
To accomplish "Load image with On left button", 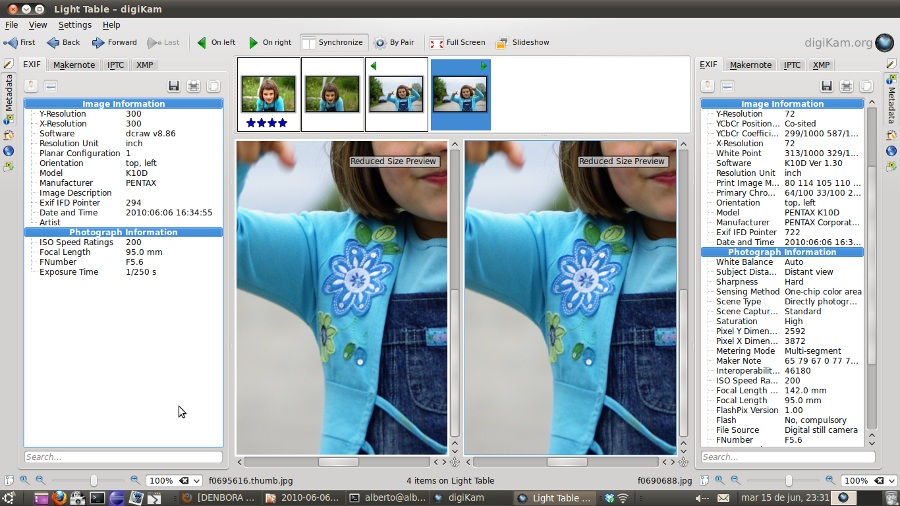I will (216, 42).
